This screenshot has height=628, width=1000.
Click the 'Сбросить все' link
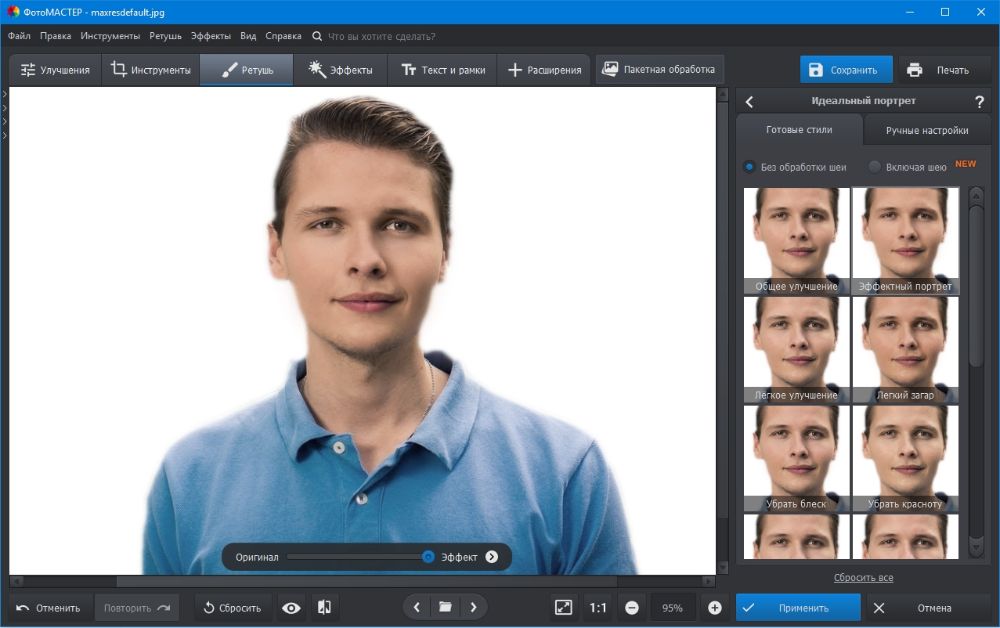pyautogui.click(x=863, y=578)
